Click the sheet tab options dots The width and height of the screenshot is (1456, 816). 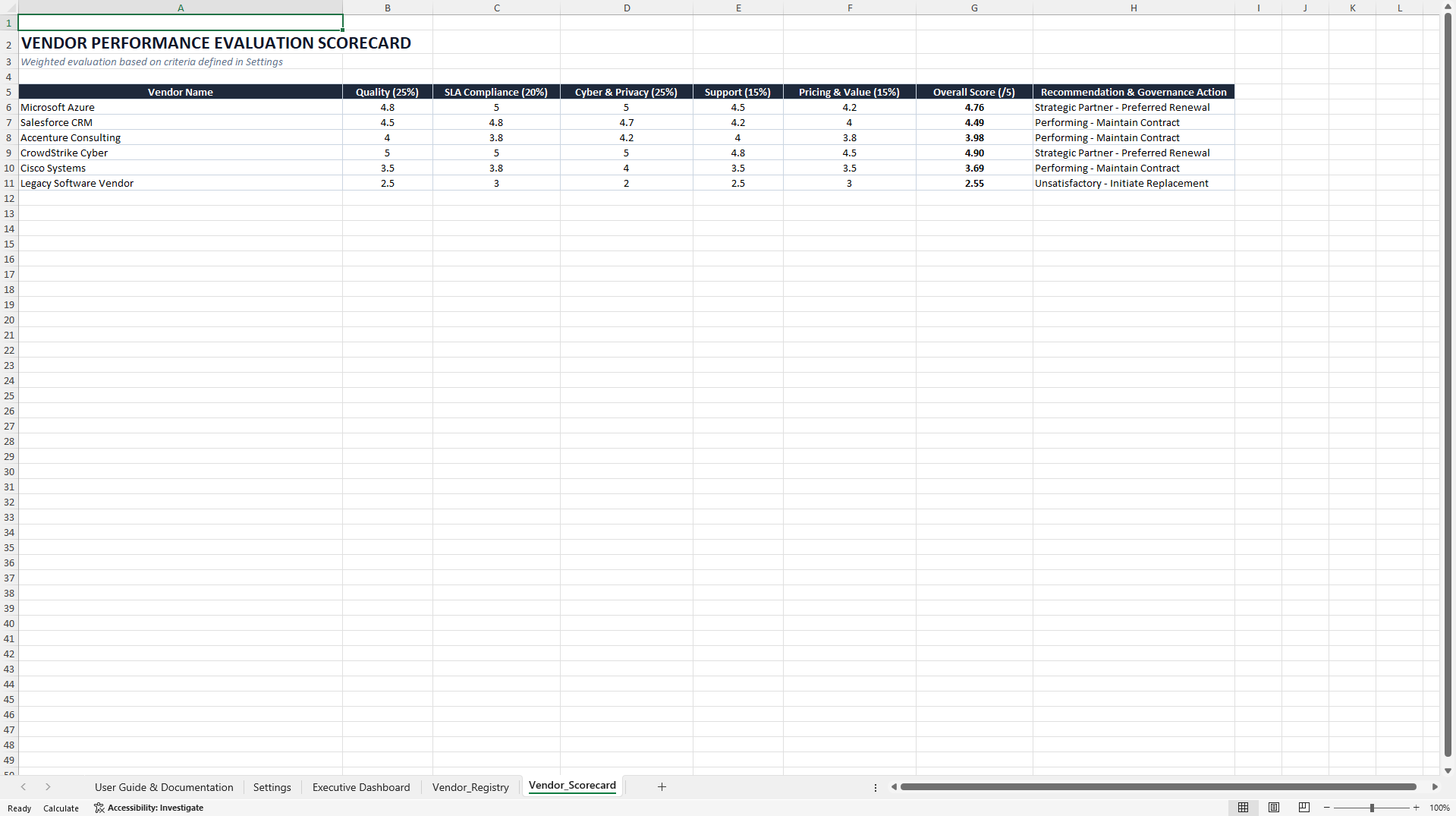tap(876, 788)
